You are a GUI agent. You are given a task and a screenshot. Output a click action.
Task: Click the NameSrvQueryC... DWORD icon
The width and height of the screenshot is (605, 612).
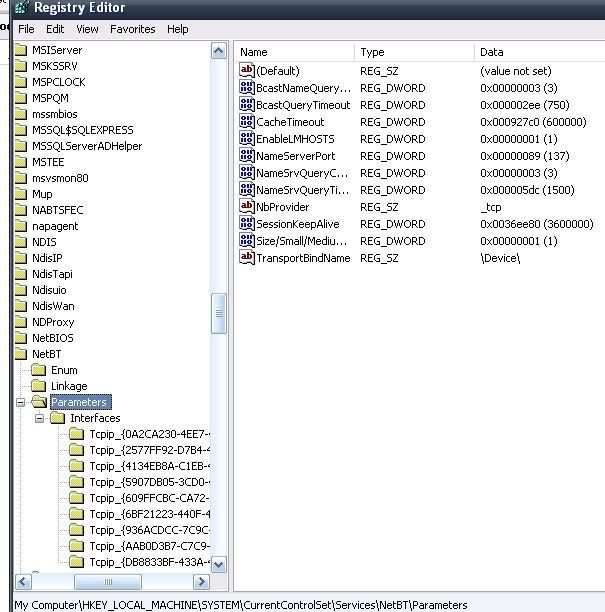(x=247, y=173)
